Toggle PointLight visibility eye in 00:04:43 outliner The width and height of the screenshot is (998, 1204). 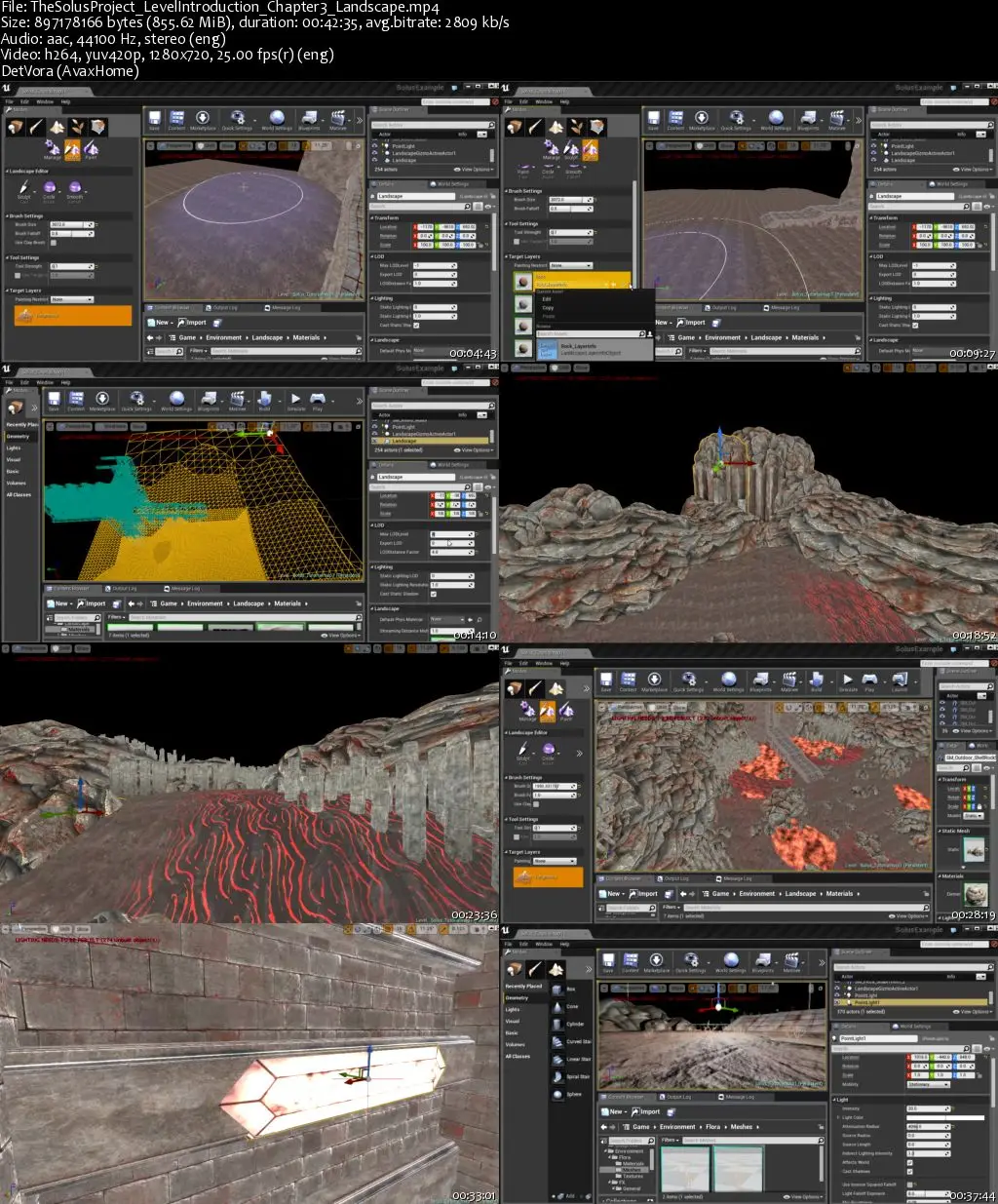click(375, 146)
